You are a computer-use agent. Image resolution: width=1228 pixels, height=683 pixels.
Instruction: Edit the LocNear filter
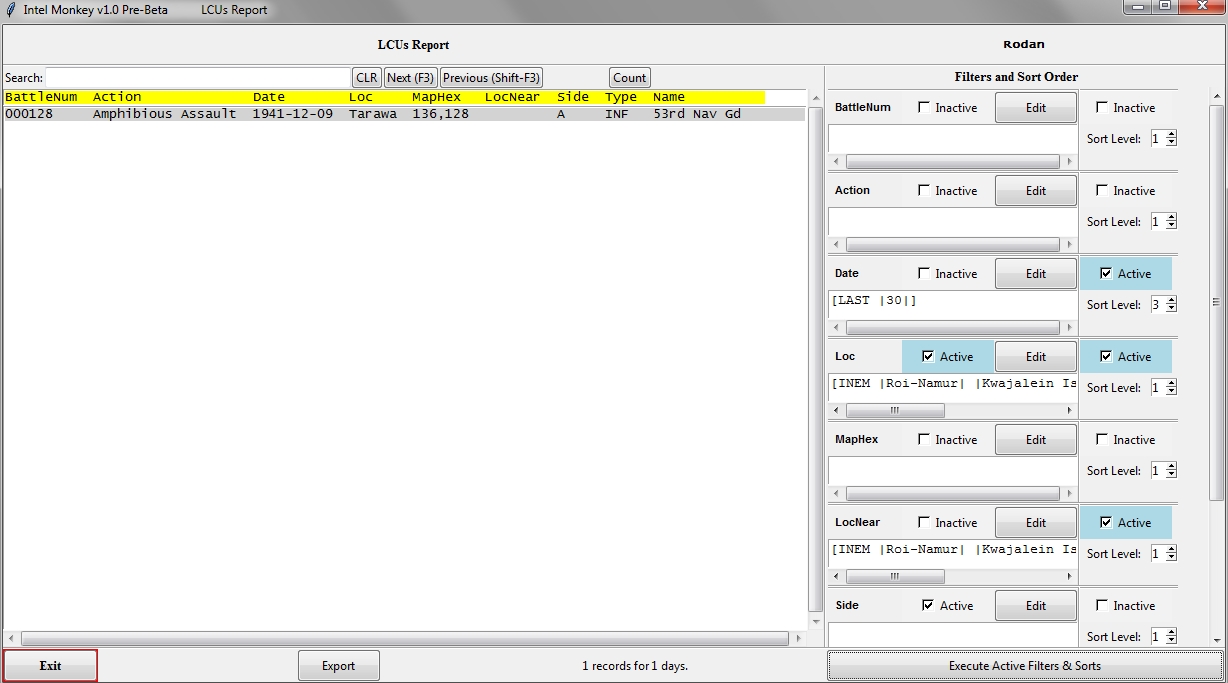tap(1036, 523)
